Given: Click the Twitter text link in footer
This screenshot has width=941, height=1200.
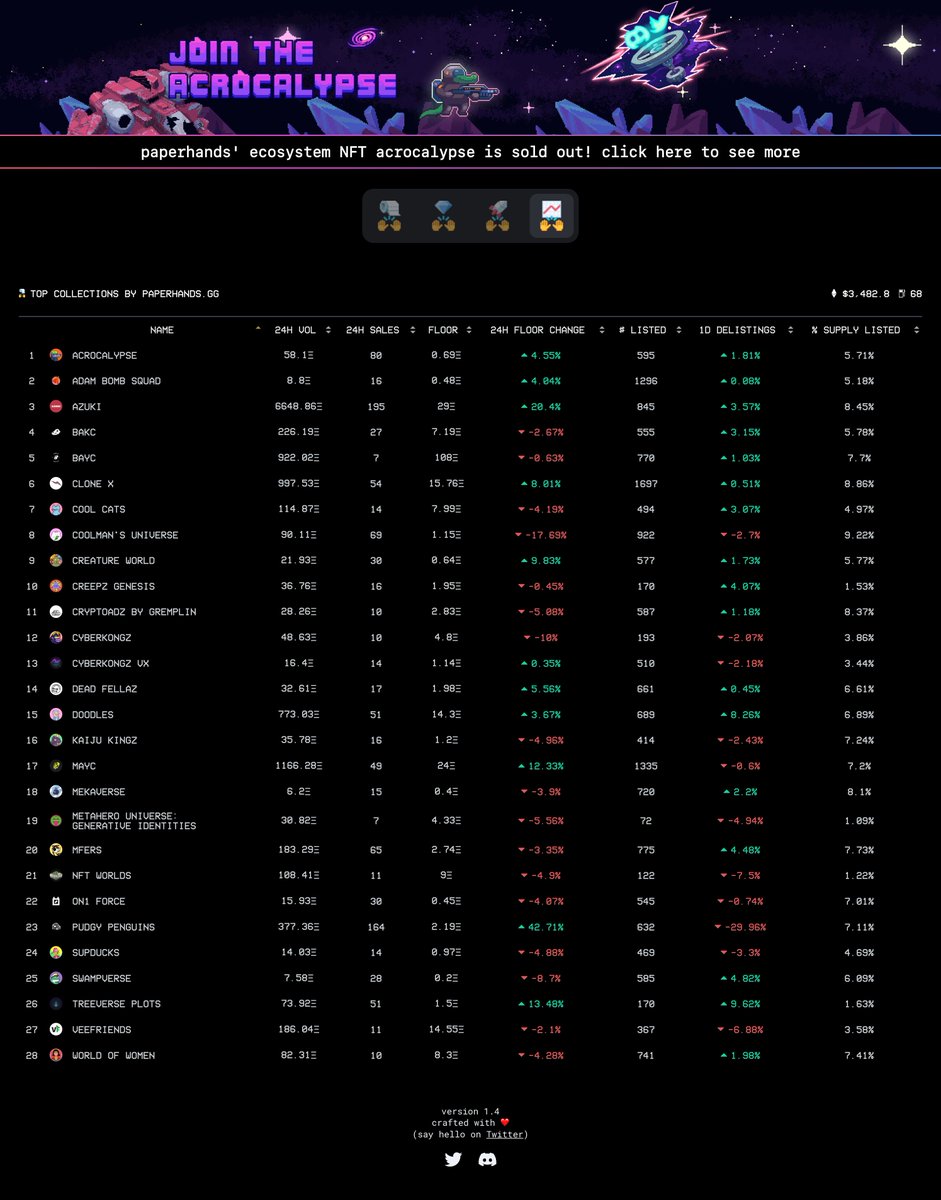Looking at the screenshot, I should tap(505, 1134).
